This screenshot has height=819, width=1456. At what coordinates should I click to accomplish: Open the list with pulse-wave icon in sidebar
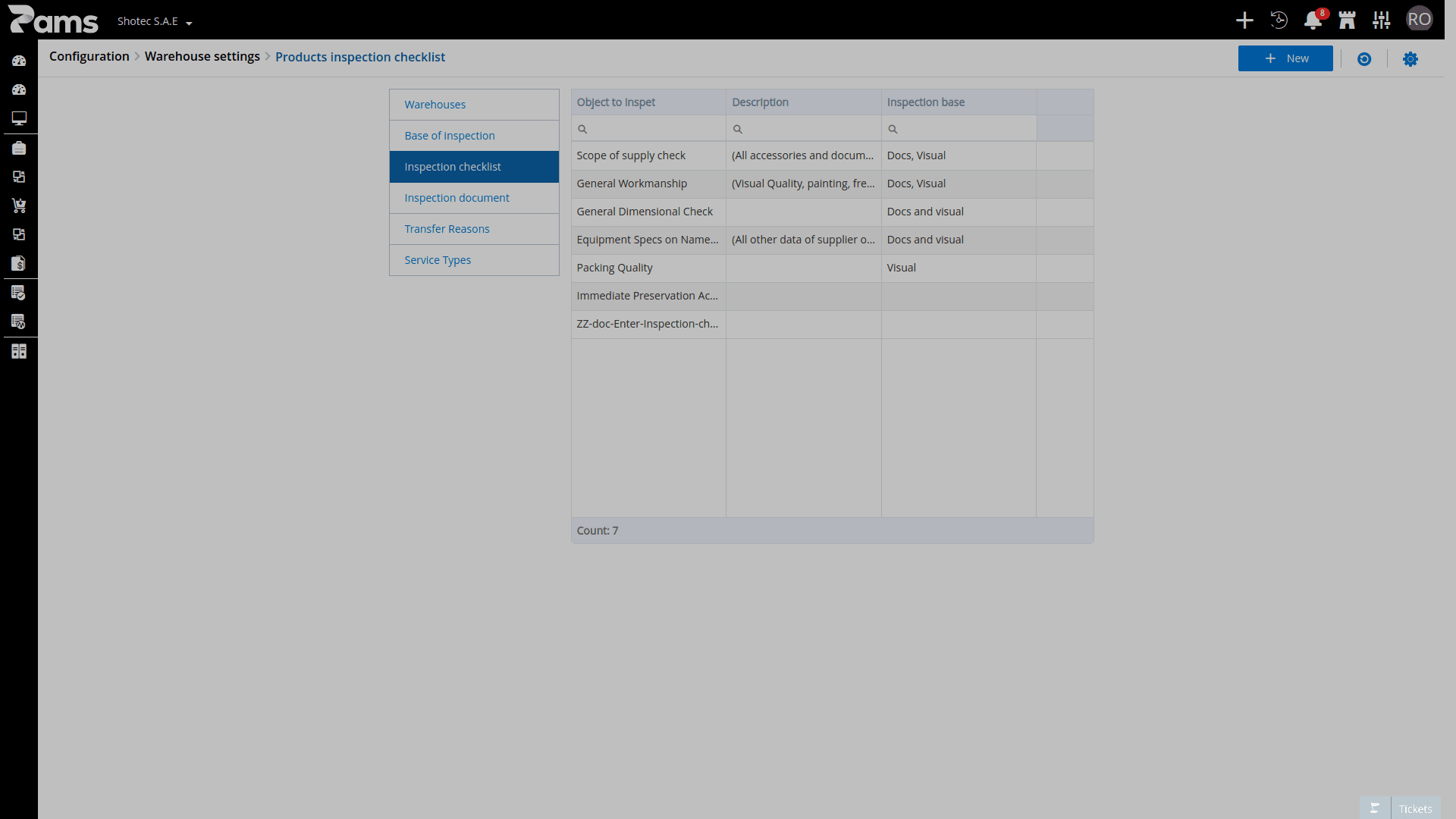tap(19, 322)
